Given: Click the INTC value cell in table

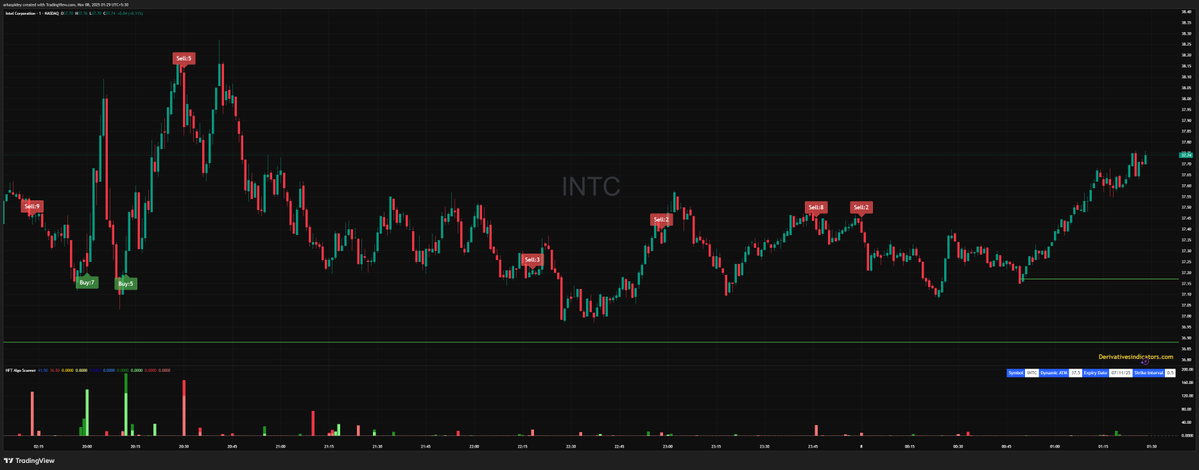Looking at the screenshot, I should [x=1032, y=373].
